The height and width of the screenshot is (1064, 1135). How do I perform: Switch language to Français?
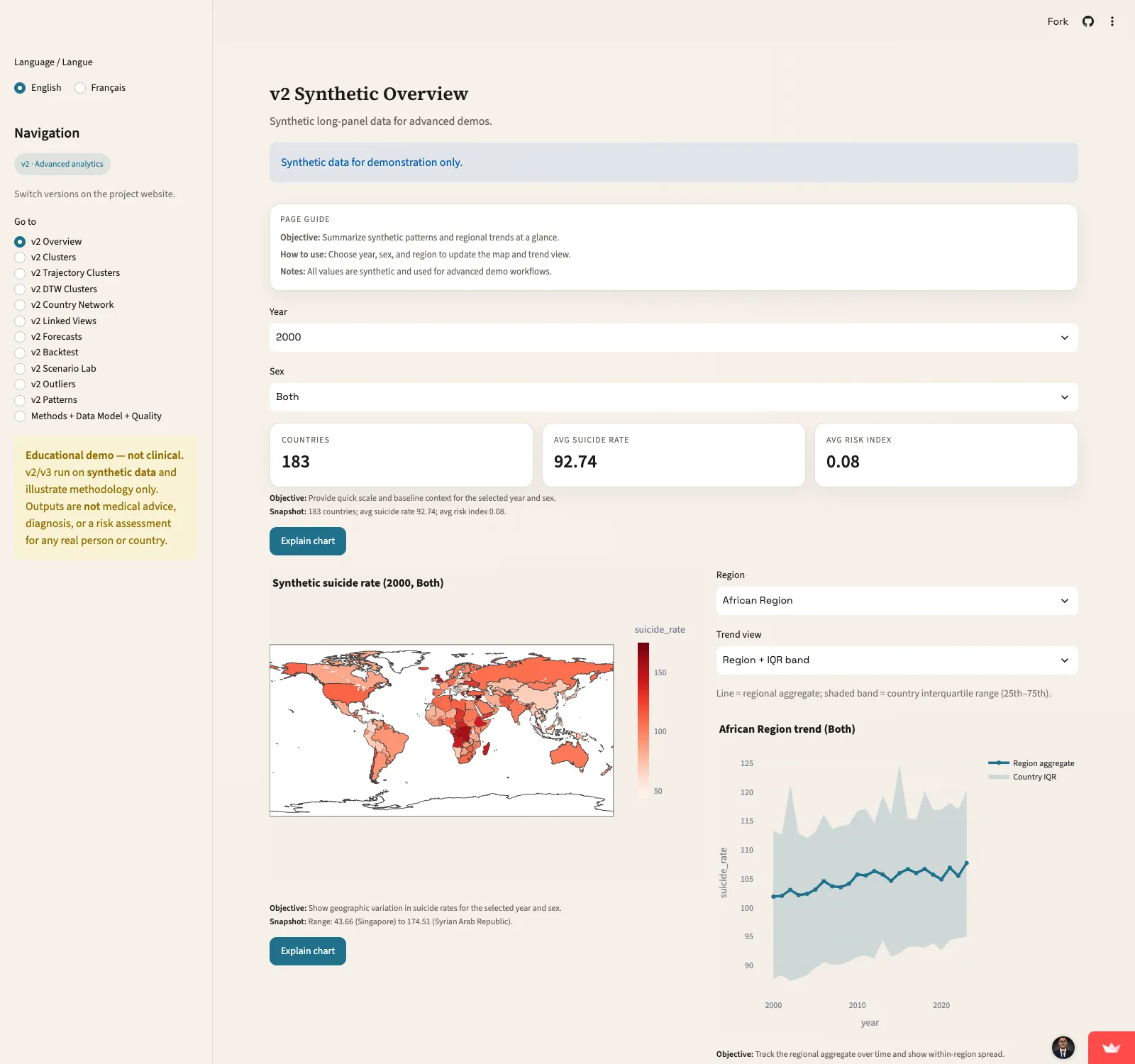(x=100, y=88)
